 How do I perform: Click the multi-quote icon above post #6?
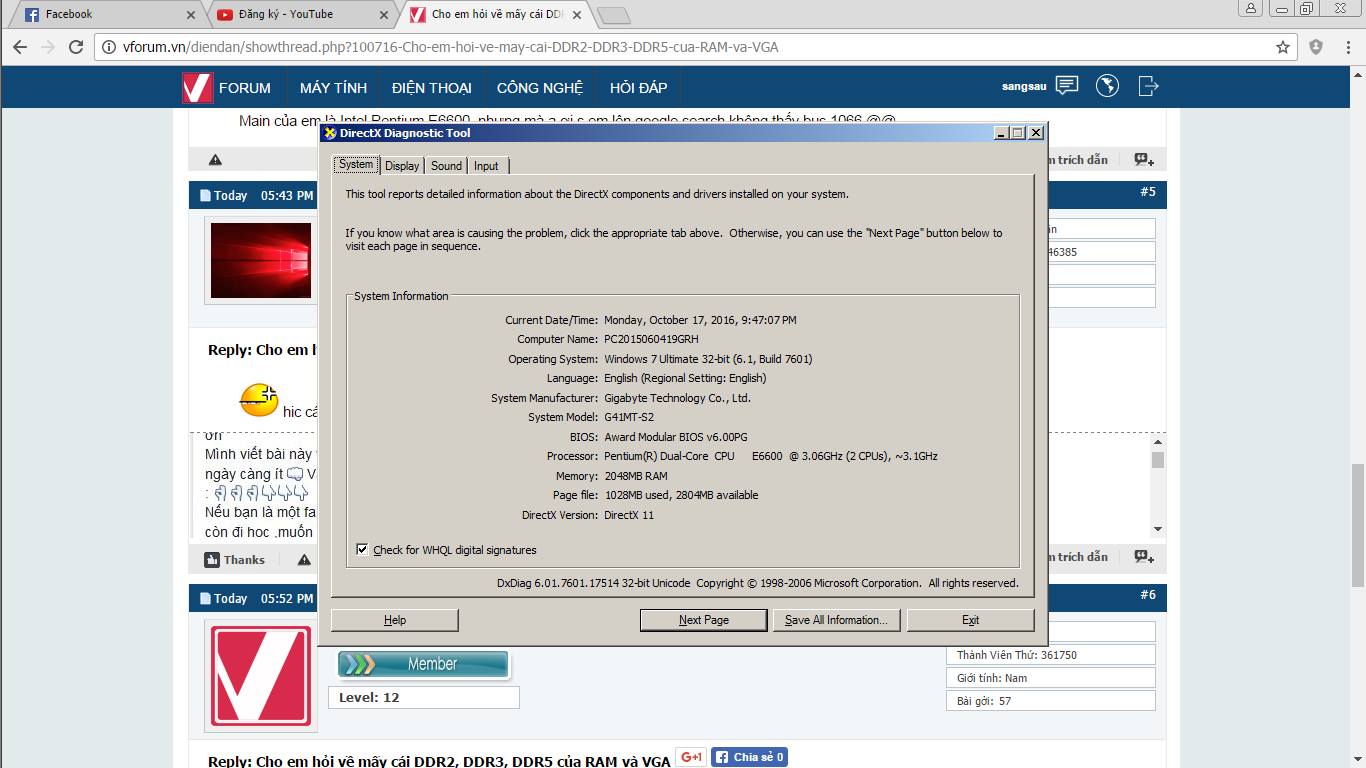[x=1144, y=557]
